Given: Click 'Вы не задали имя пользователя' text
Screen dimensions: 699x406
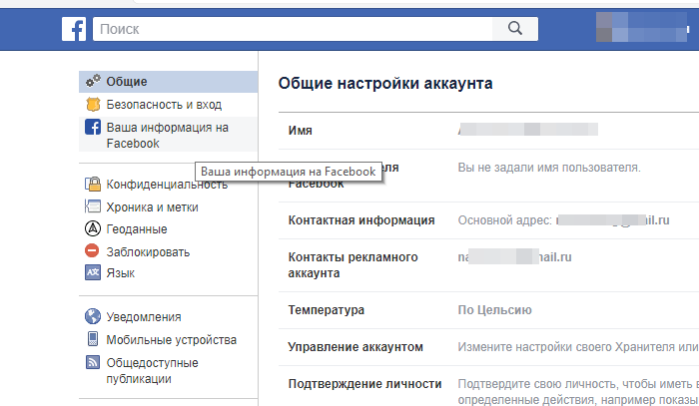Looking at the screenshot, I should [549, 168].
